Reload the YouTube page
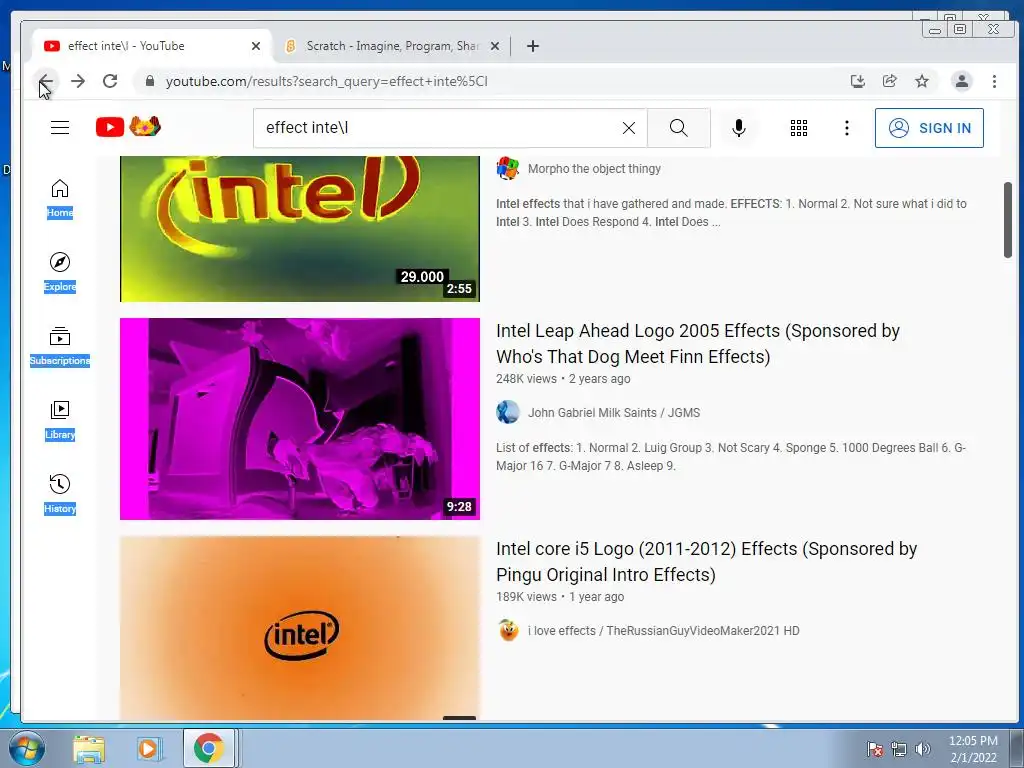The width and height of the screenshot is (1024, 768). click(110, 82)
